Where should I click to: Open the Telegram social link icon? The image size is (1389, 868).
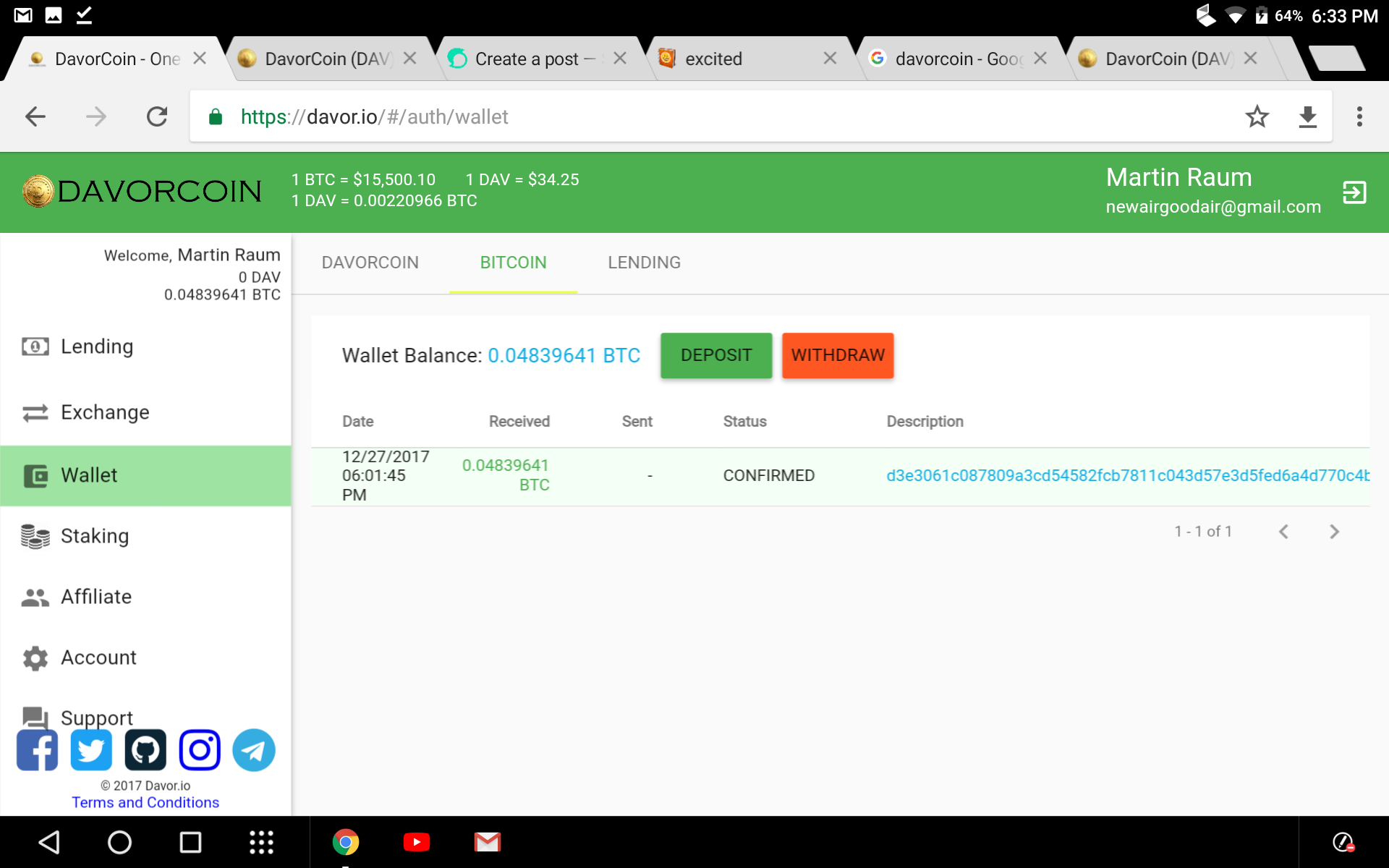click(254, 750)
